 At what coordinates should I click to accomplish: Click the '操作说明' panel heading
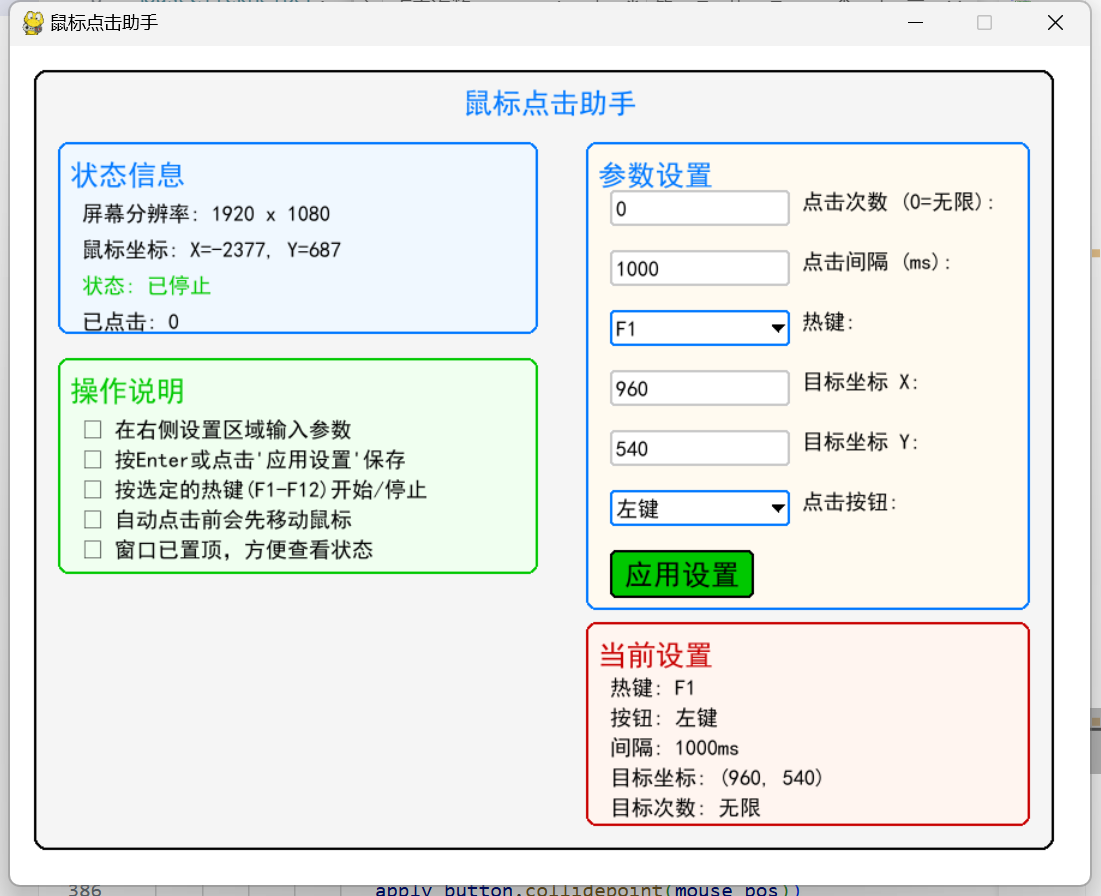127,391
